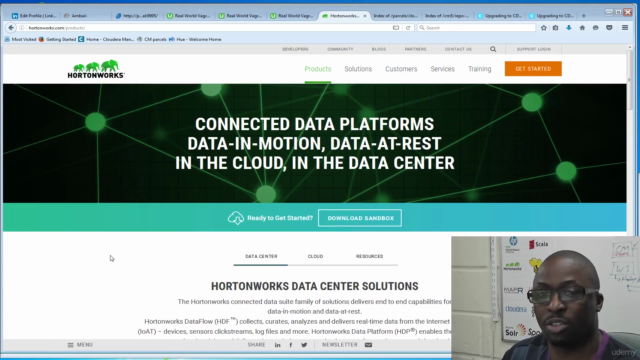Open Pocket icon in Firefox toolbar
This screenshot has height=360, width=640.
point(609,28)
